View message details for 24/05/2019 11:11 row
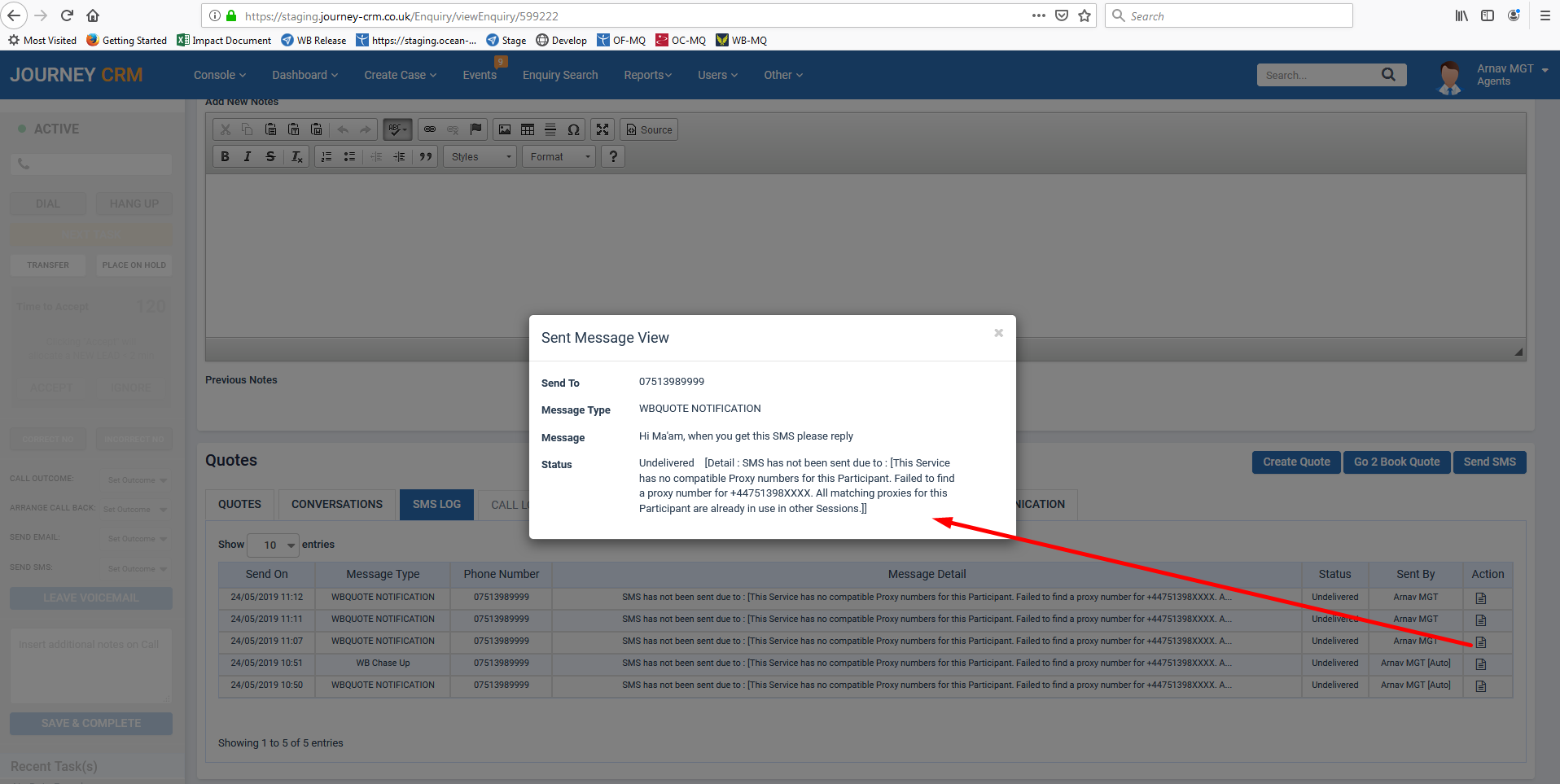The height and width of the screenshot is (784, 1560). [1481, 620]
